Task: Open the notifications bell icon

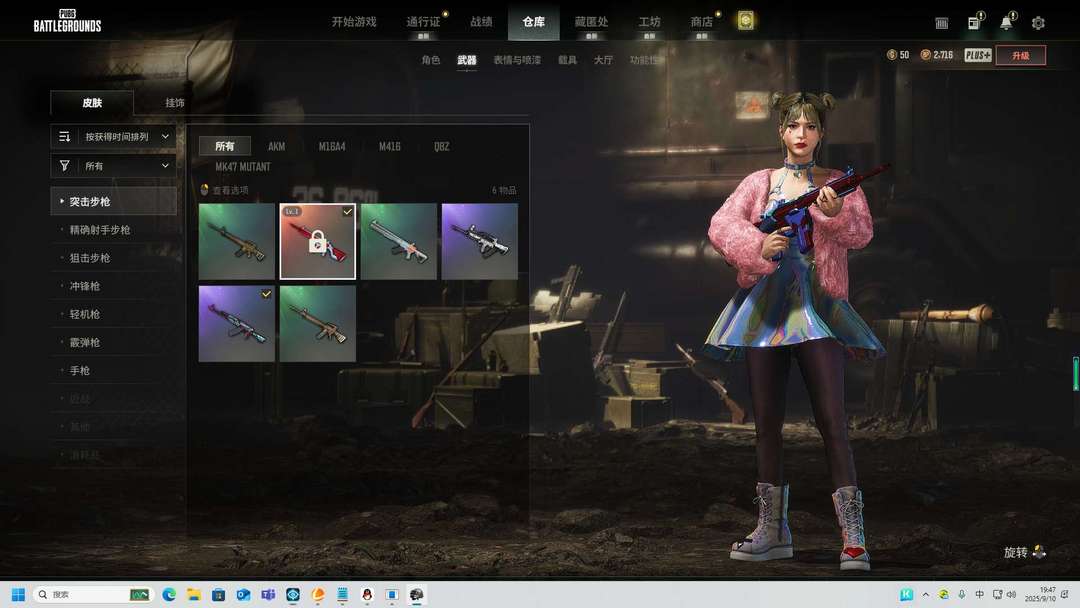Action: (1006, 22)
